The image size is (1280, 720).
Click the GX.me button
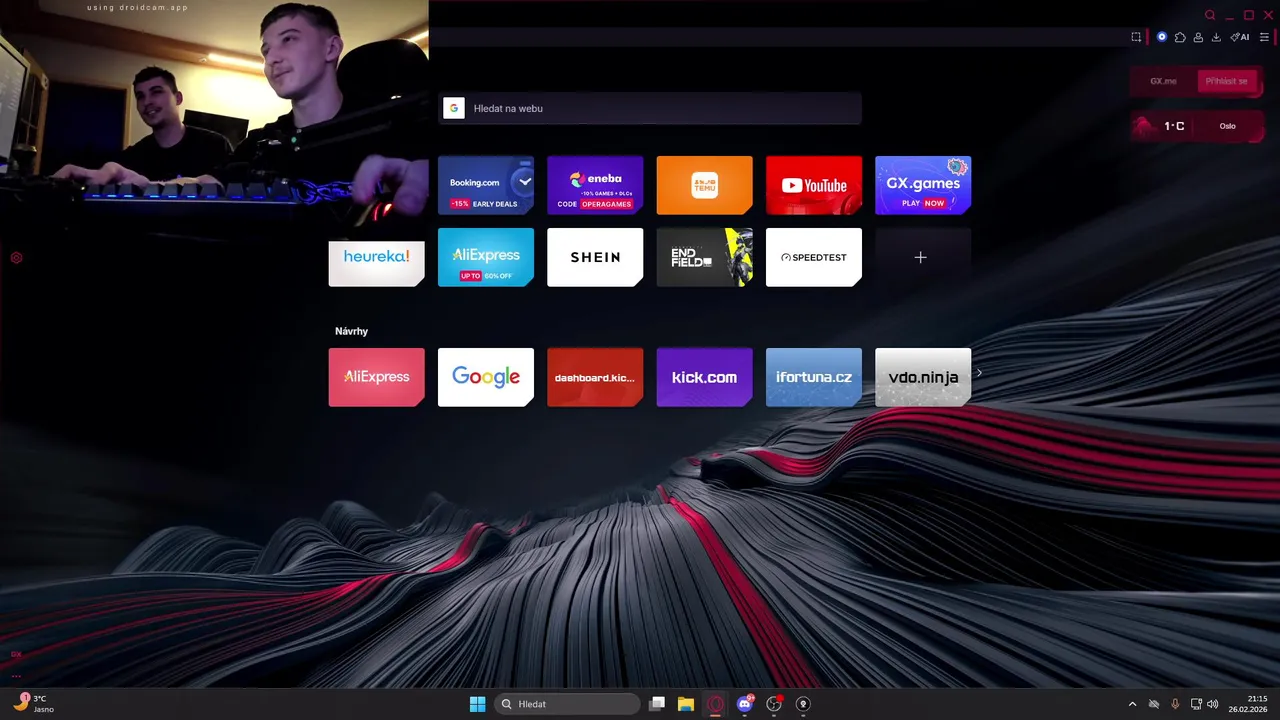point(1163,81)
